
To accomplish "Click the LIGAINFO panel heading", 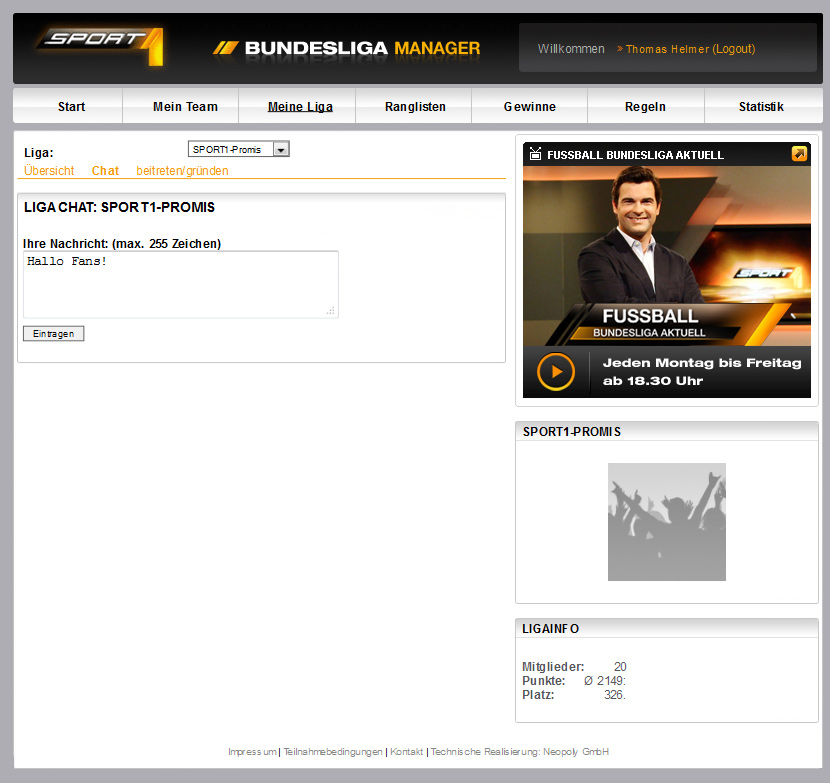I will tap(551, 628).
